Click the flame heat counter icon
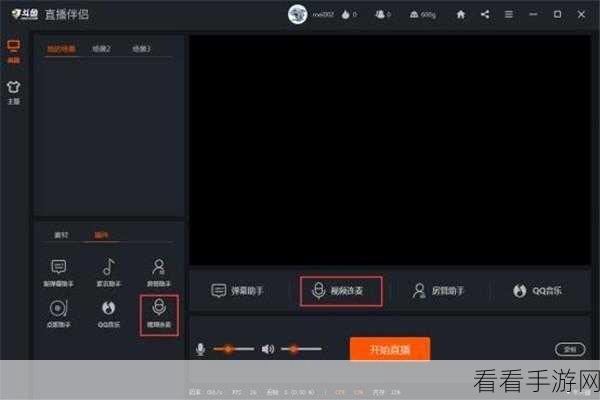This screenshot has height=400, width=600. (346, 15)
